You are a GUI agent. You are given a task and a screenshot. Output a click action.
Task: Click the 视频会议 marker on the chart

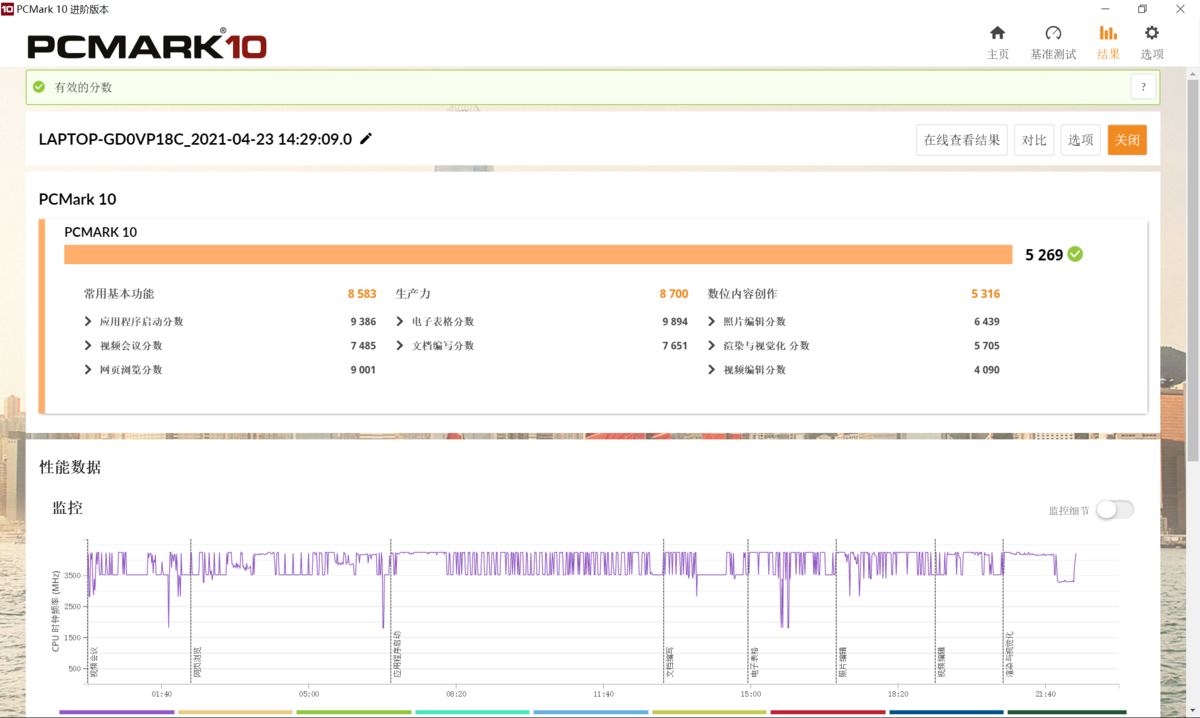(x=94, y=663)
